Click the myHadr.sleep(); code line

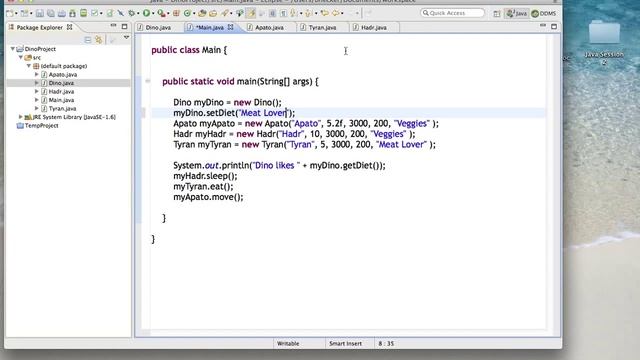point(205,176)
